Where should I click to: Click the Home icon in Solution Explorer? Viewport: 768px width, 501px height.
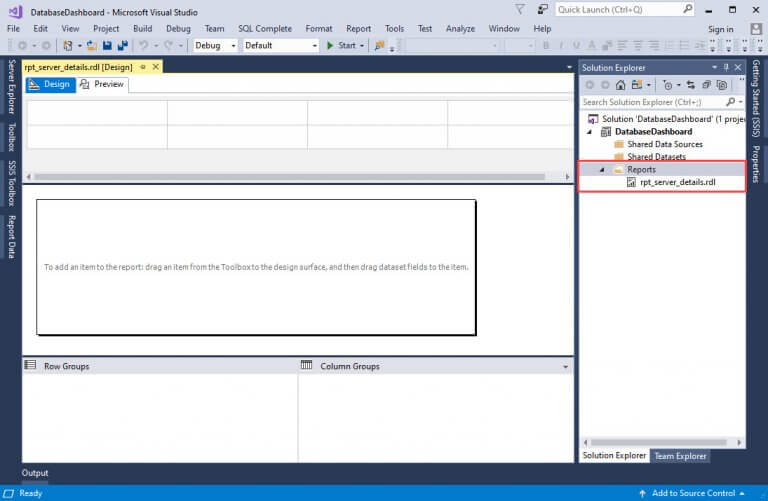tap(621, 85)
